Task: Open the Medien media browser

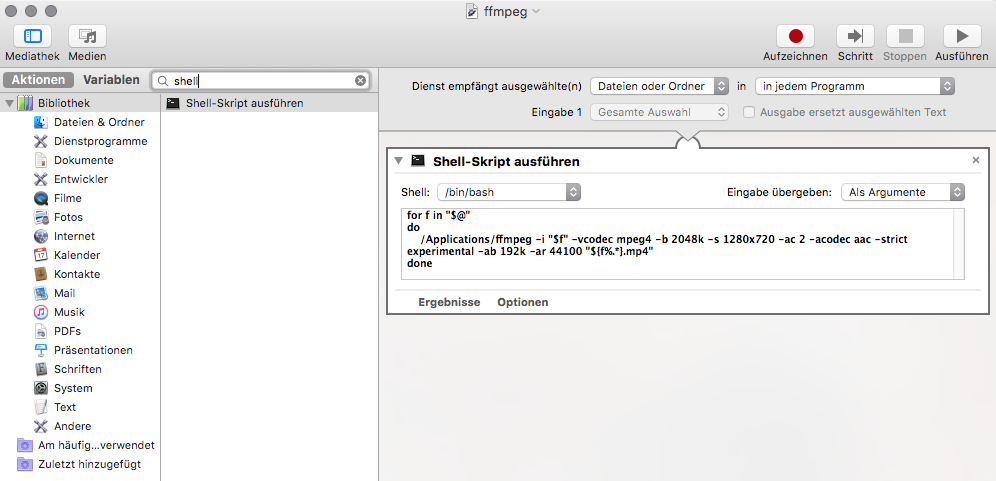Action: click(87, 36)
